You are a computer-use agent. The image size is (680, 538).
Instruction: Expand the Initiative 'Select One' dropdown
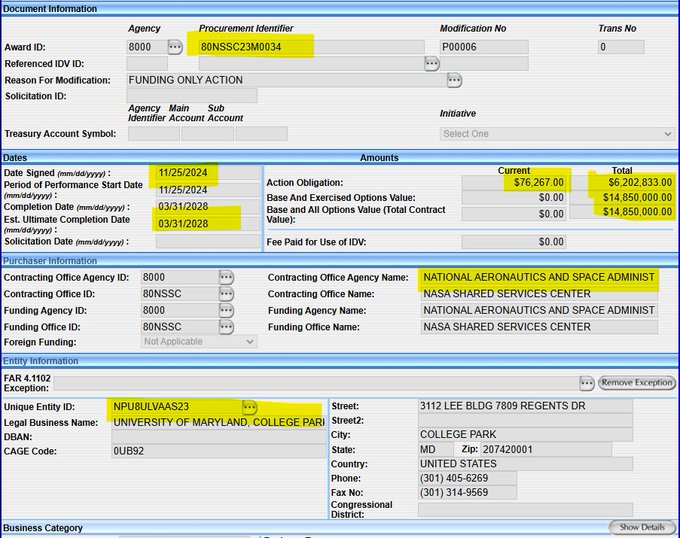(x=557, y=134)
